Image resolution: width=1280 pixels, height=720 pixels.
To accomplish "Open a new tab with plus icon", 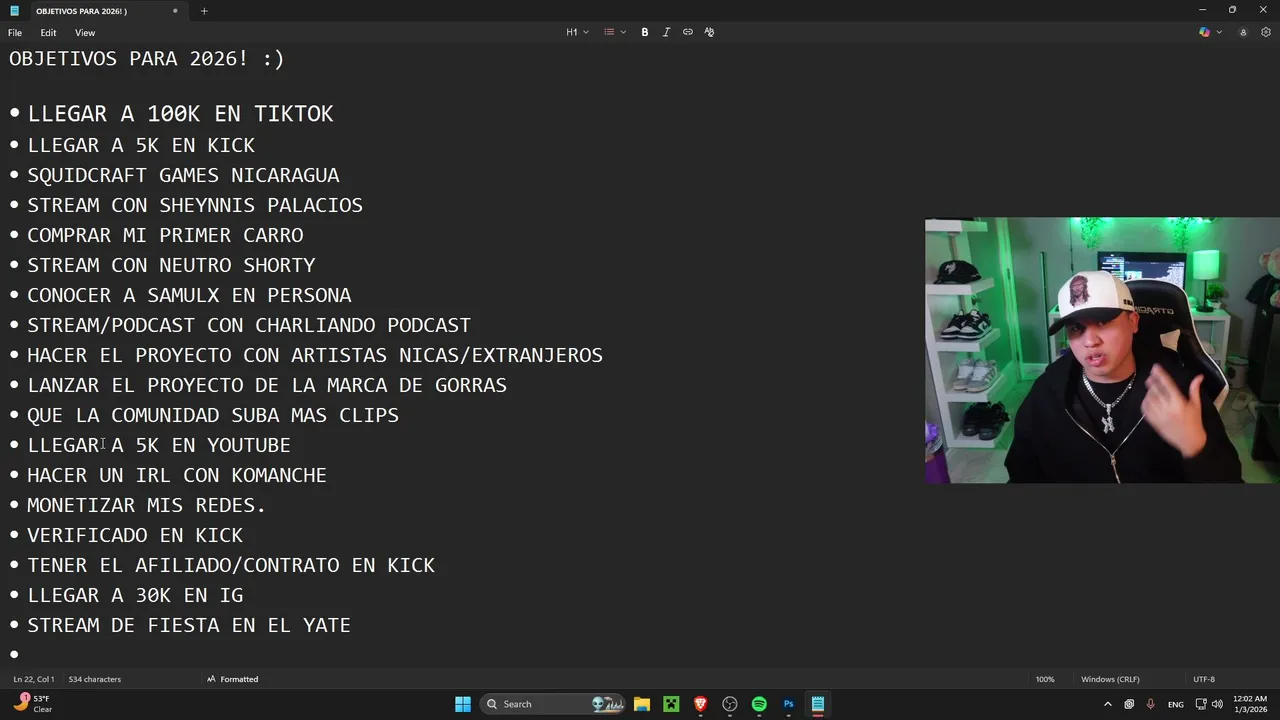I will click(x=204, y=11).
